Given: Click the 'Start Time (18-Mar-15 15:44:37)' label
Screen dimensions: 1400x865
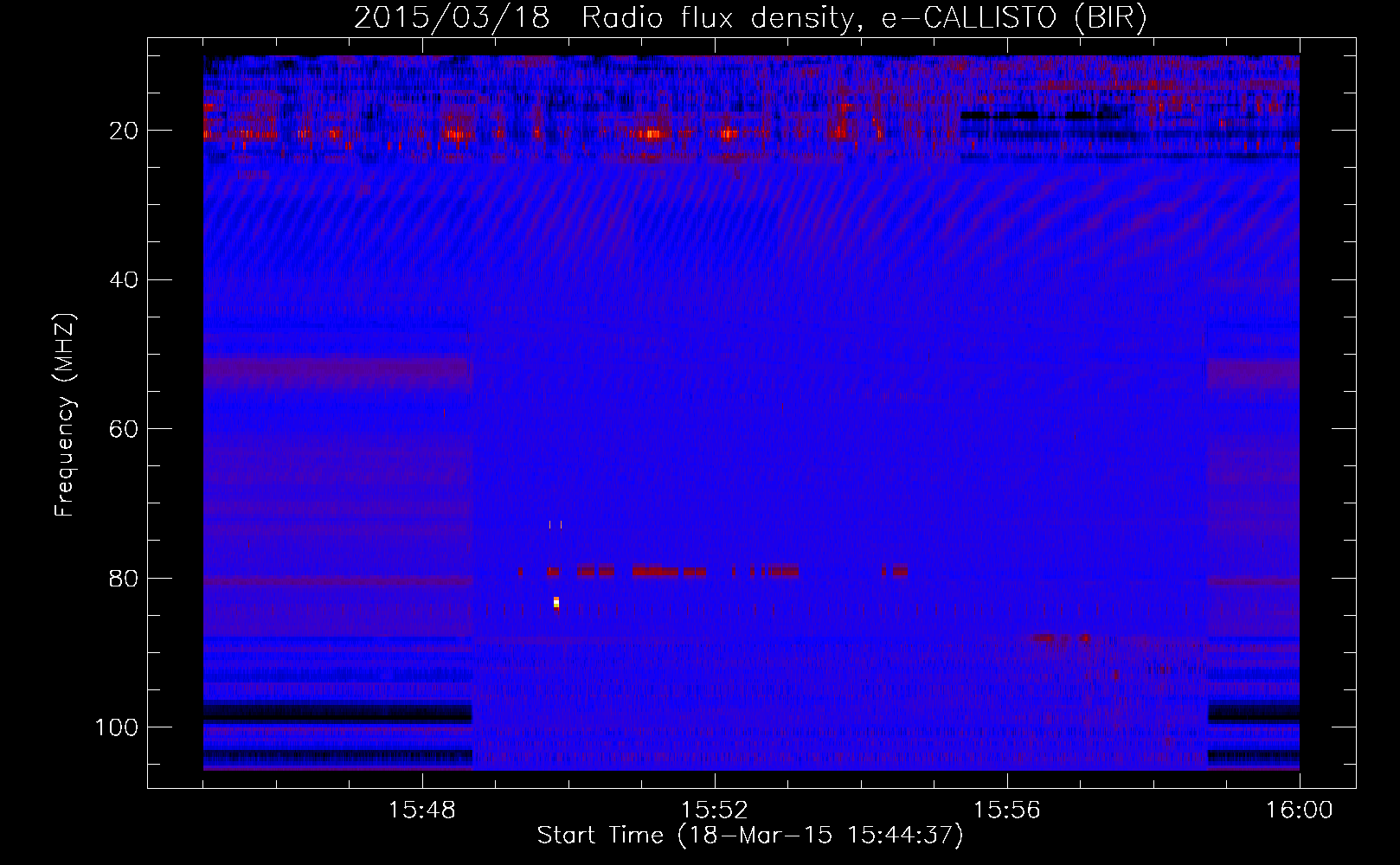Looking at the screenshot, I should coord(750,836).
